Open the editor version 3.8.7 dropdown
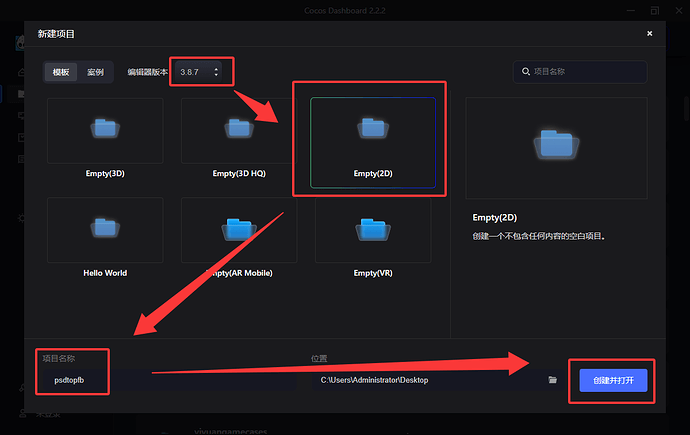 [x=198, y=72]
